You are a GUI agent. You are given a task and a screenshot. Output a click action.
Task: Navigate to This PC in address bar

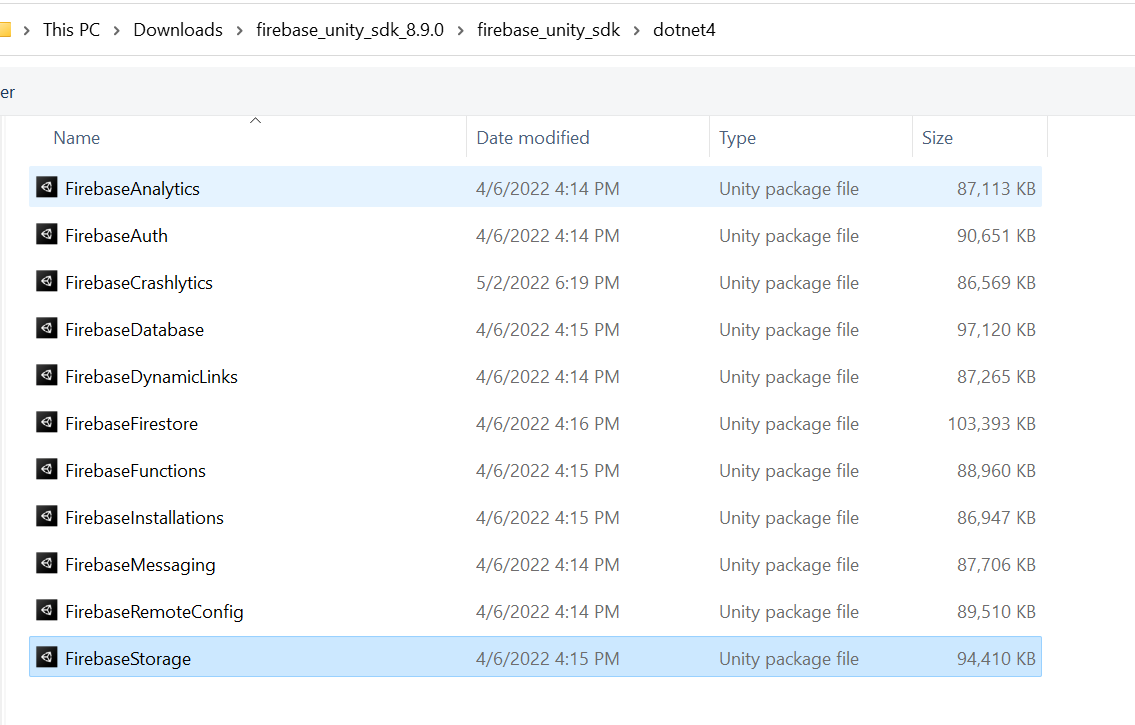click(x=72, y=30)
